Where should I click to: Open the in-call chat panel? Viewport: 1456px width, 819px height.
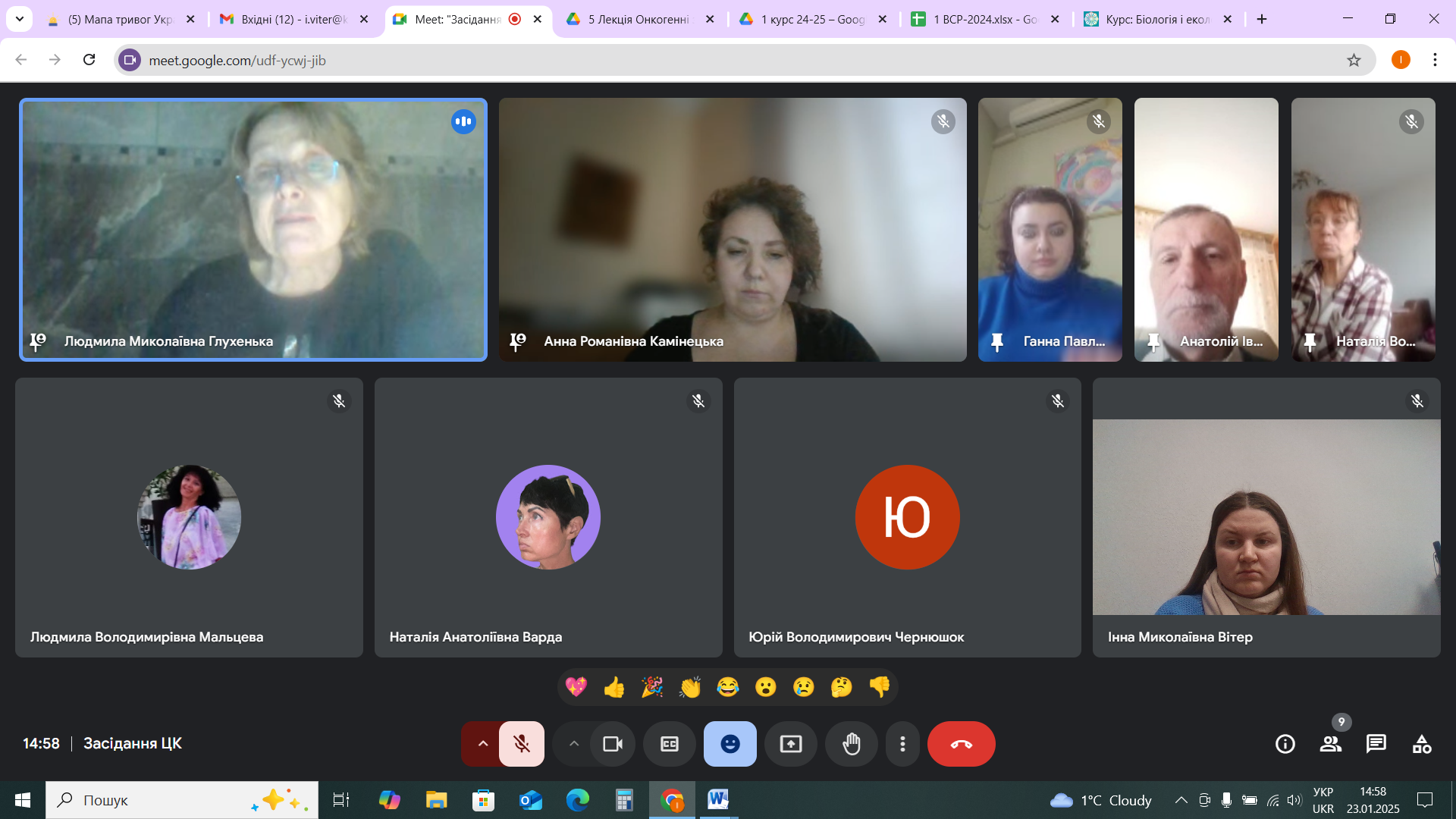(1376, 744)
